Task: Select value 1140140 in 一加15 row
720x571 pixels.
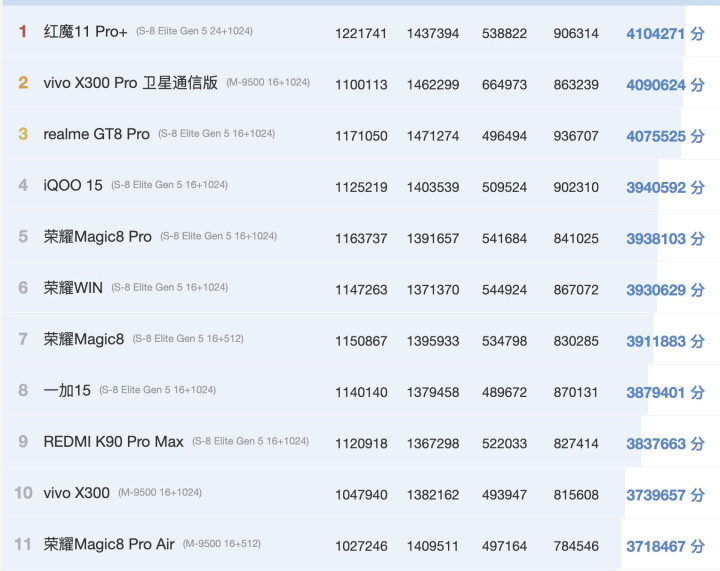Action: pyautogui.click(x=361, y=392)
